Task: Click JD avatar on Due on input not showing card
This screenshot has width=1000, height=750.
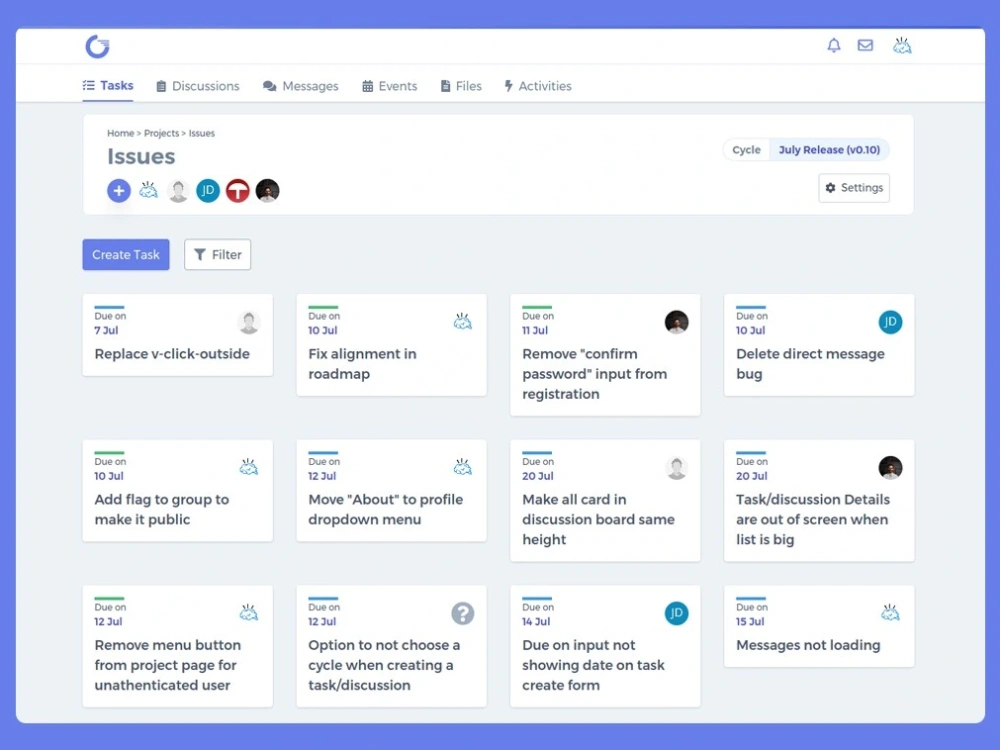Action: coord(677,613)
